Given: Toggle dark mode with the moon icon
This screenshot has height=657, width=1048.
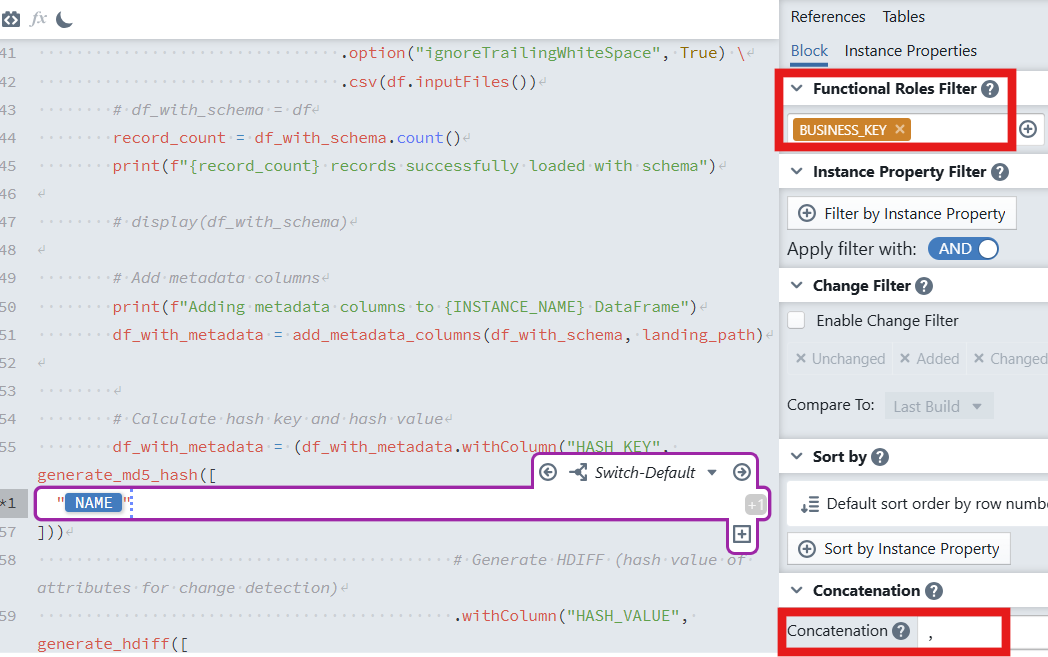Looking at the screenshot, I should (x=64, y=19).
